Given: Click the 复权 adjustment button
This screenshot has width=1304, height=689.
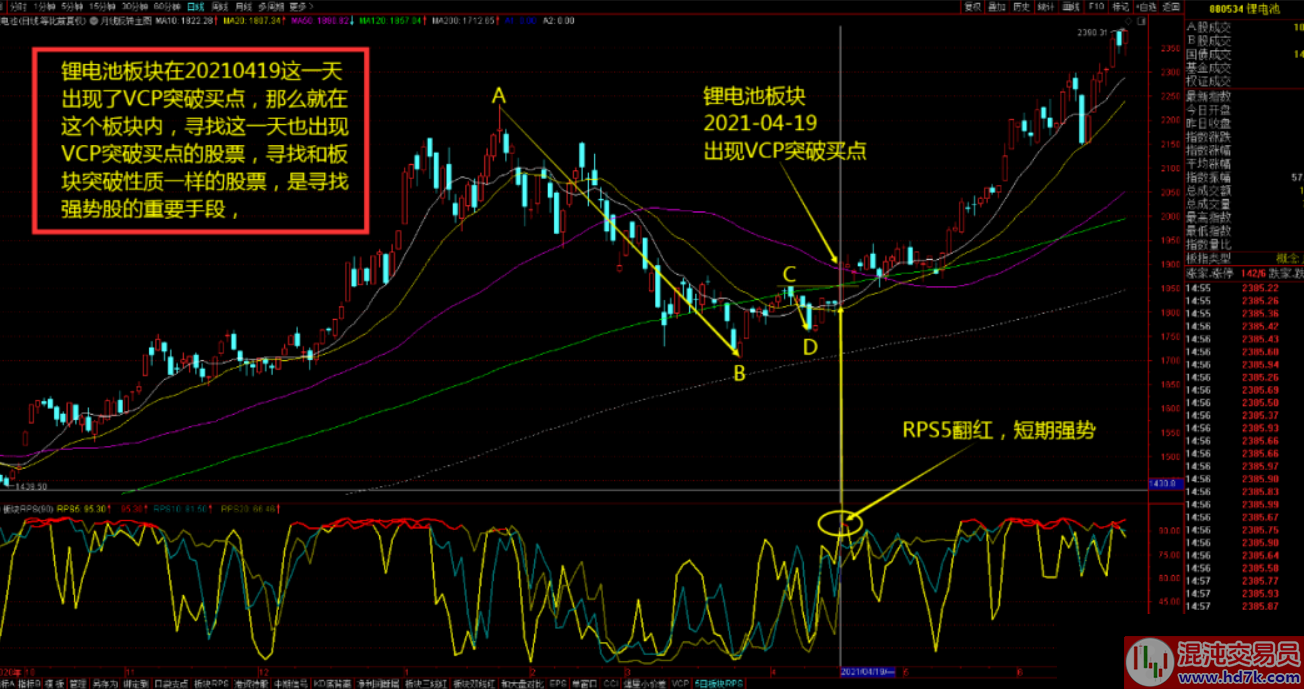Looking at the screenshot, I should coord(970,6).
